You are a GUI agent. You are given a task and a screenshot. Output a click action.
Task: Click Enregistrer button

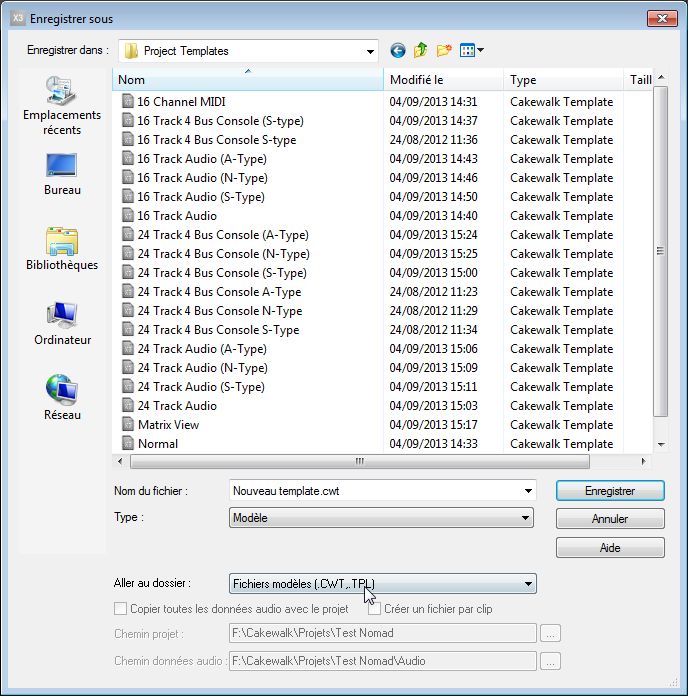pos(610,491)
